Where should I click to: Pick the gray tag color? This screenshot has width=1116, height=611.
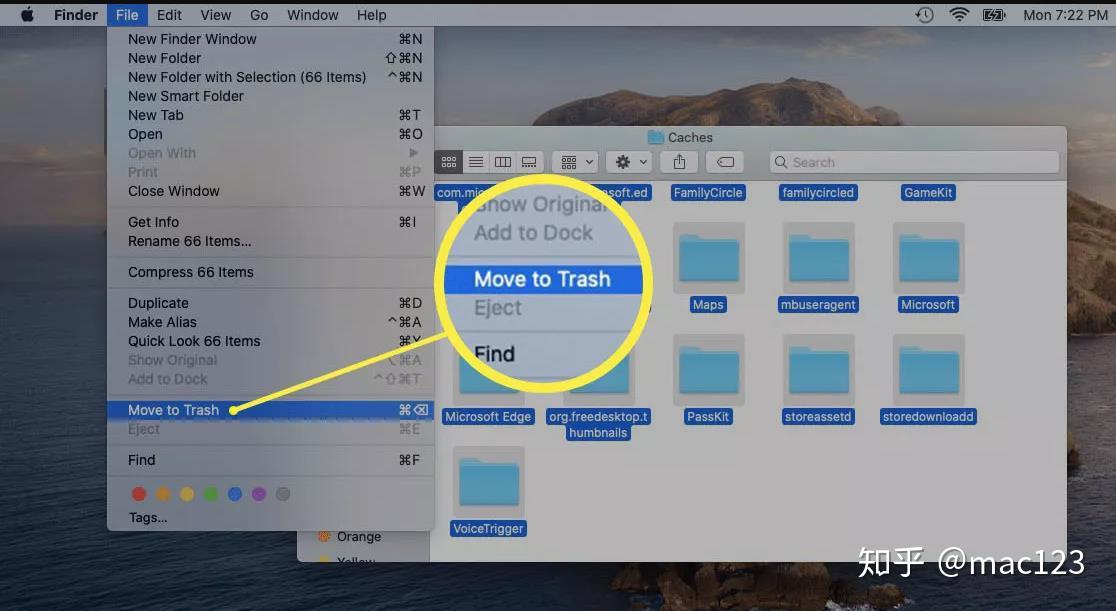[x=283, y=494]
